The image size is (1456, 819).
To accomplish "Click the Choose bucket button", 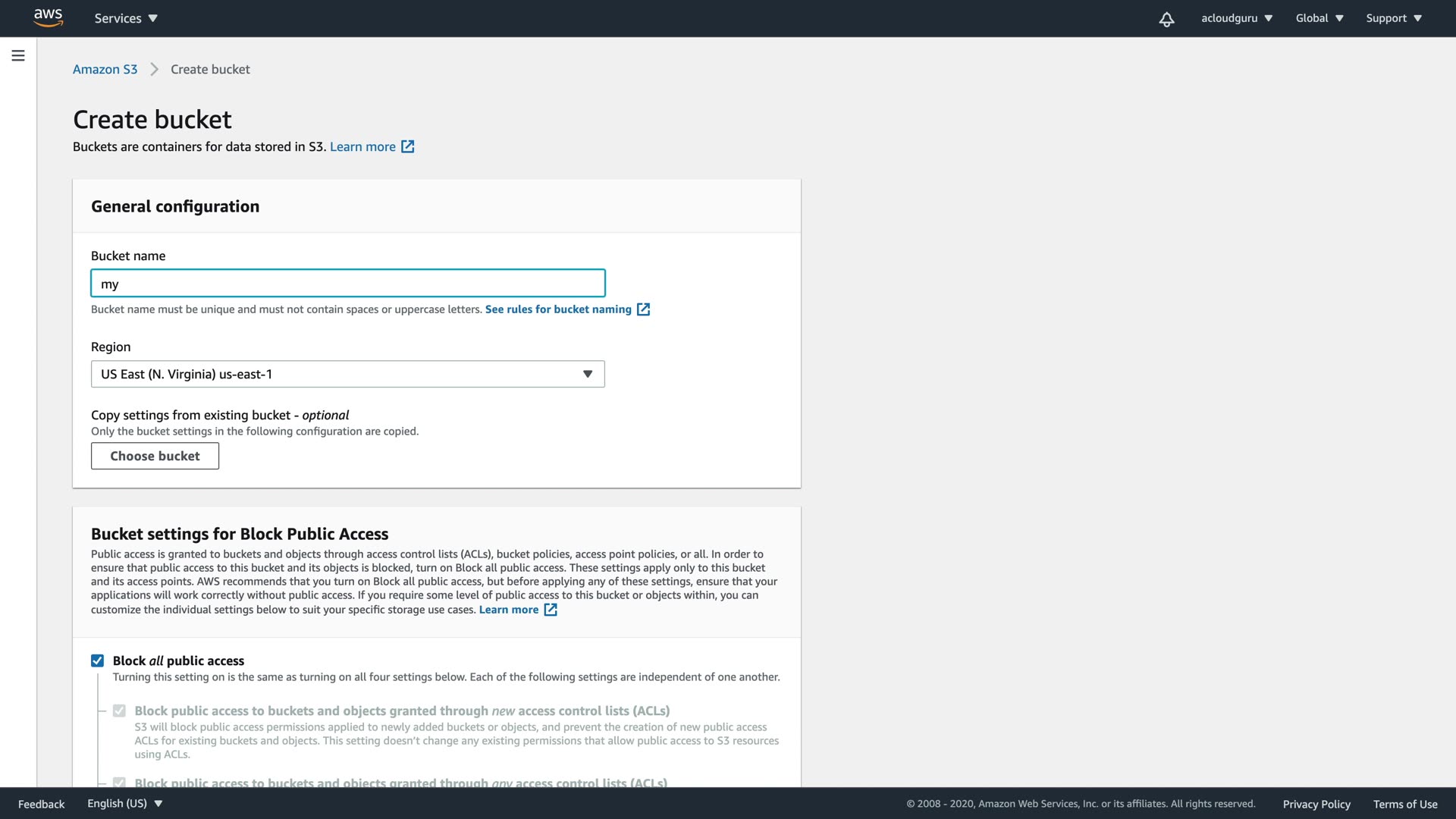I will click(x=155, y=456).
